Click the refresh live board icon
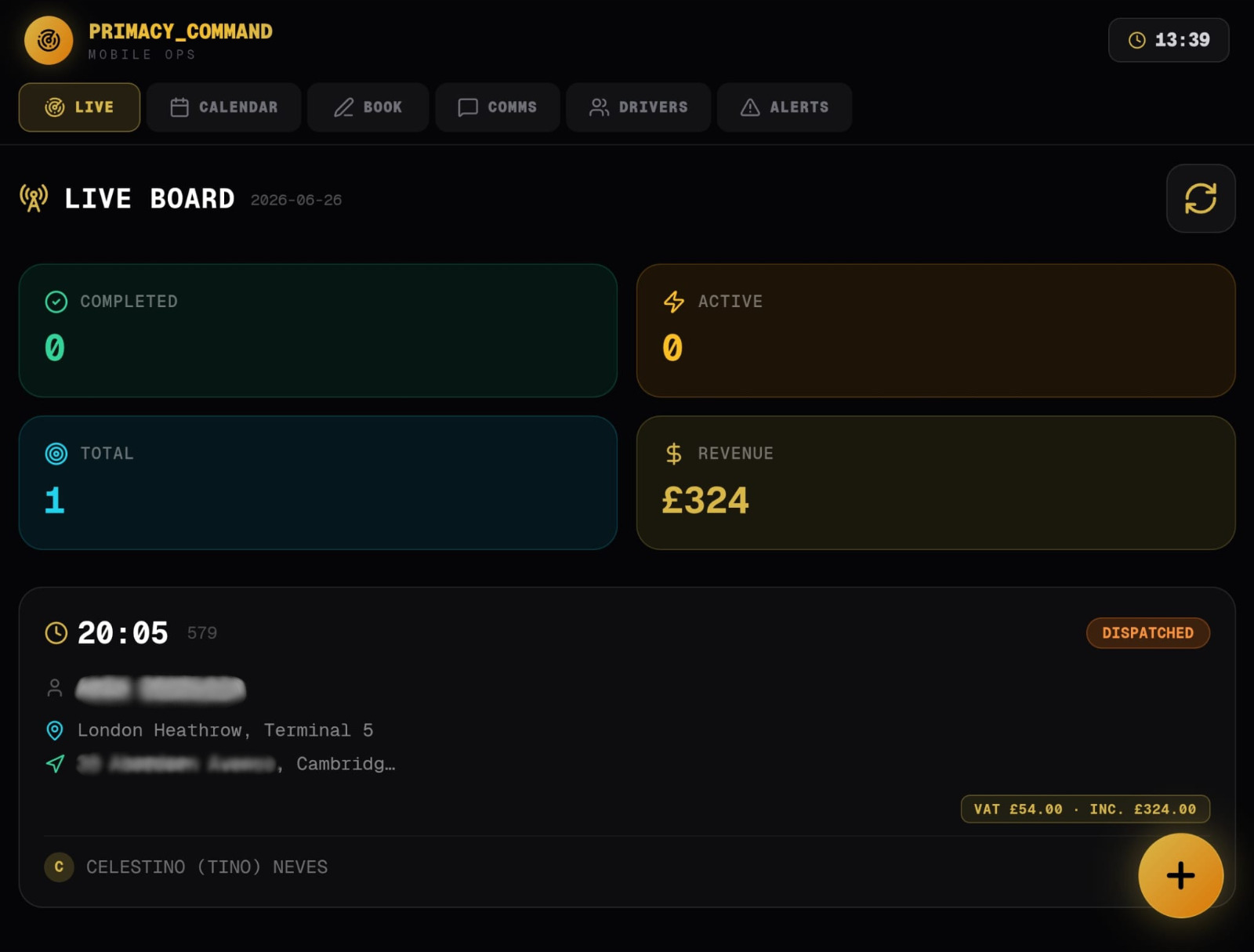1254x952 pixels. pyautogui.click(x=1200, y=198)
